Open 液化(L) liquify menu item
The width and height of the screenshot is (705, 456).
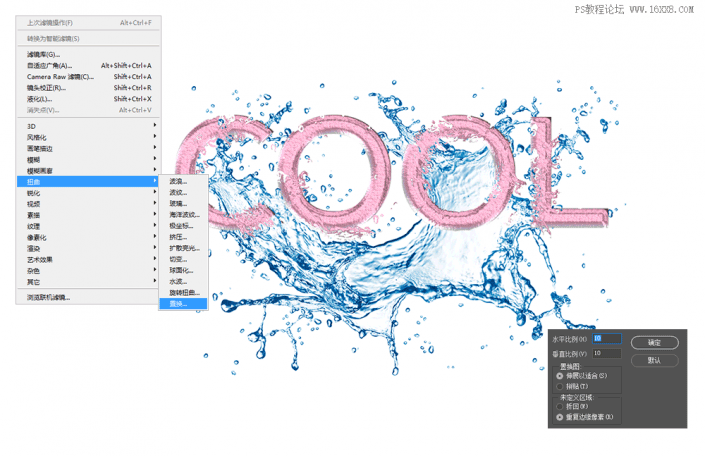click(x=89, y=99)
